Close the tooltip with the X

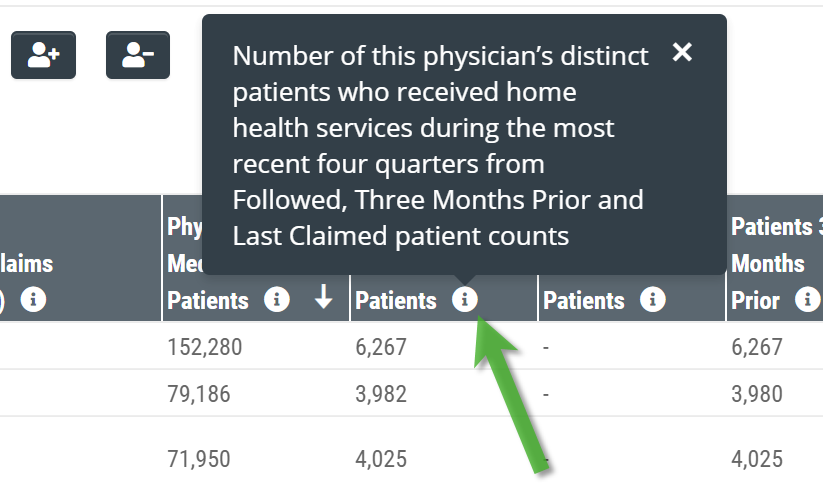point(682,52)
